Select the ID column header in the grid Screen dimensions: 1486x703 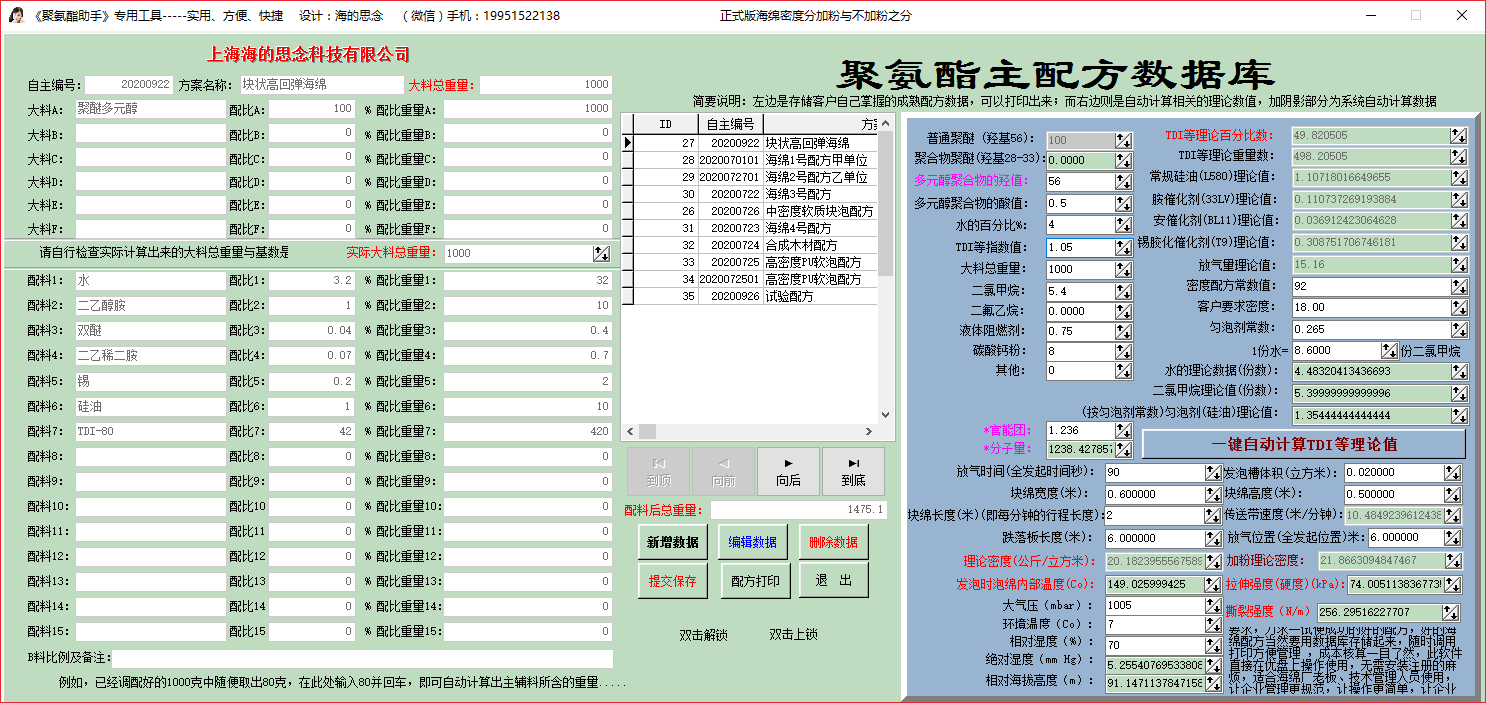click(666, 124)
